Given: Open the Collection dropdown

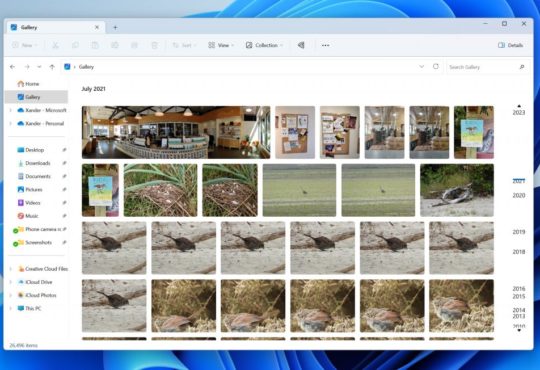Looking at the screenshot, I should coord(264,45).
